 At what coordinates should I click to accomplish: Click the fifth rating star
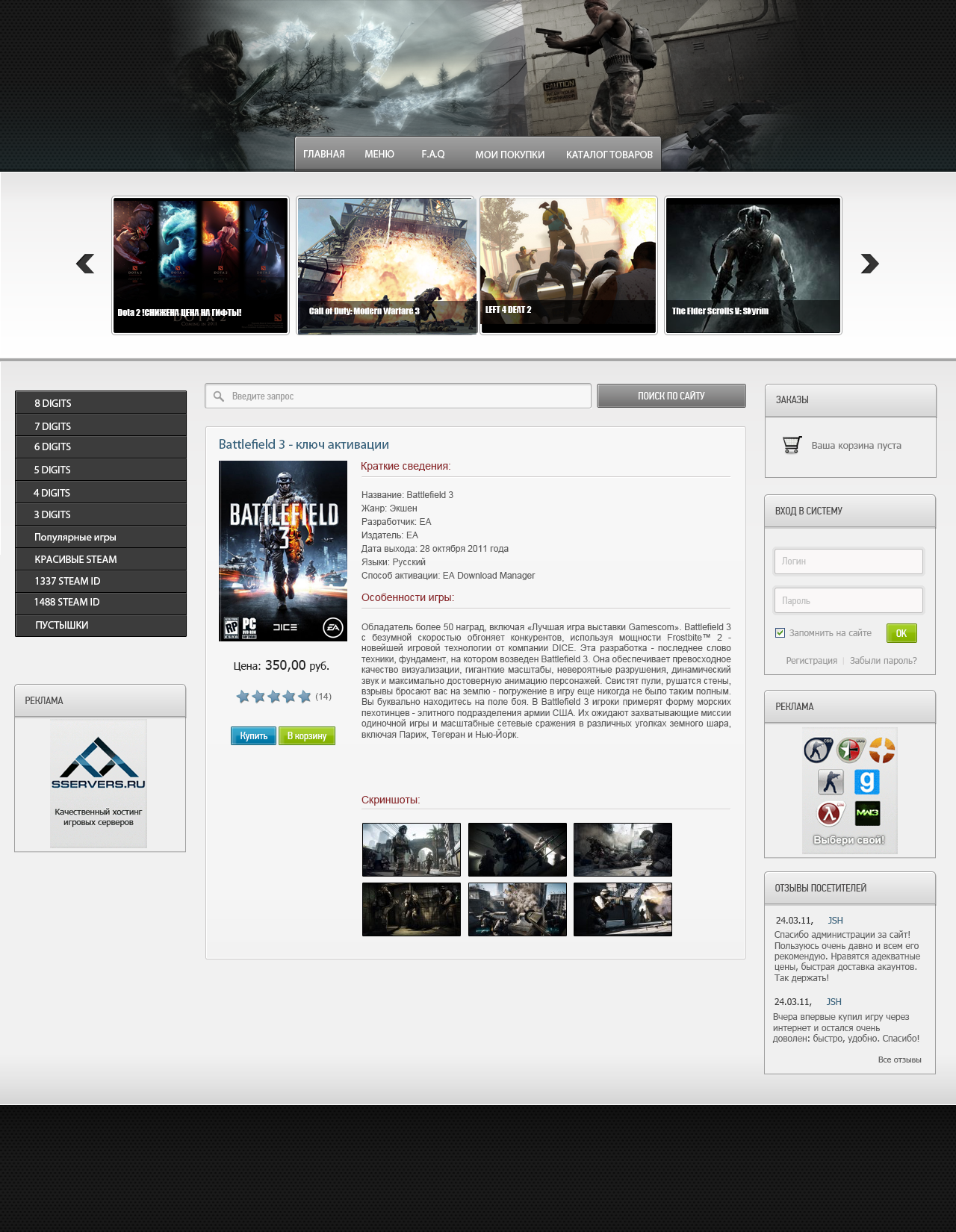(x=305, y=697)
